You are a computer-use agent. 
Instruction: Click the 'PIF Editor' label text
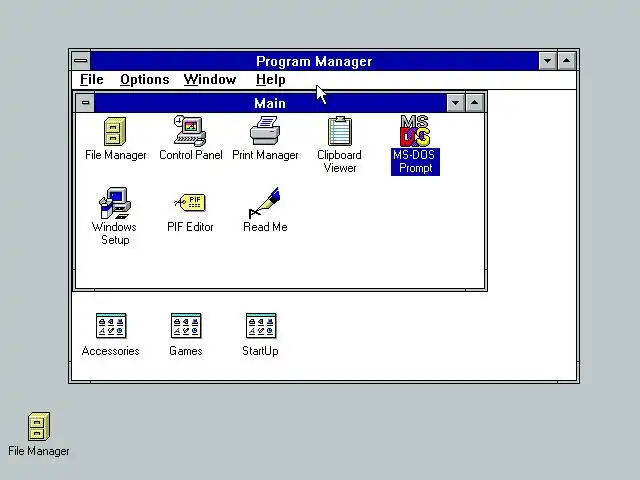tap(190, 227)
